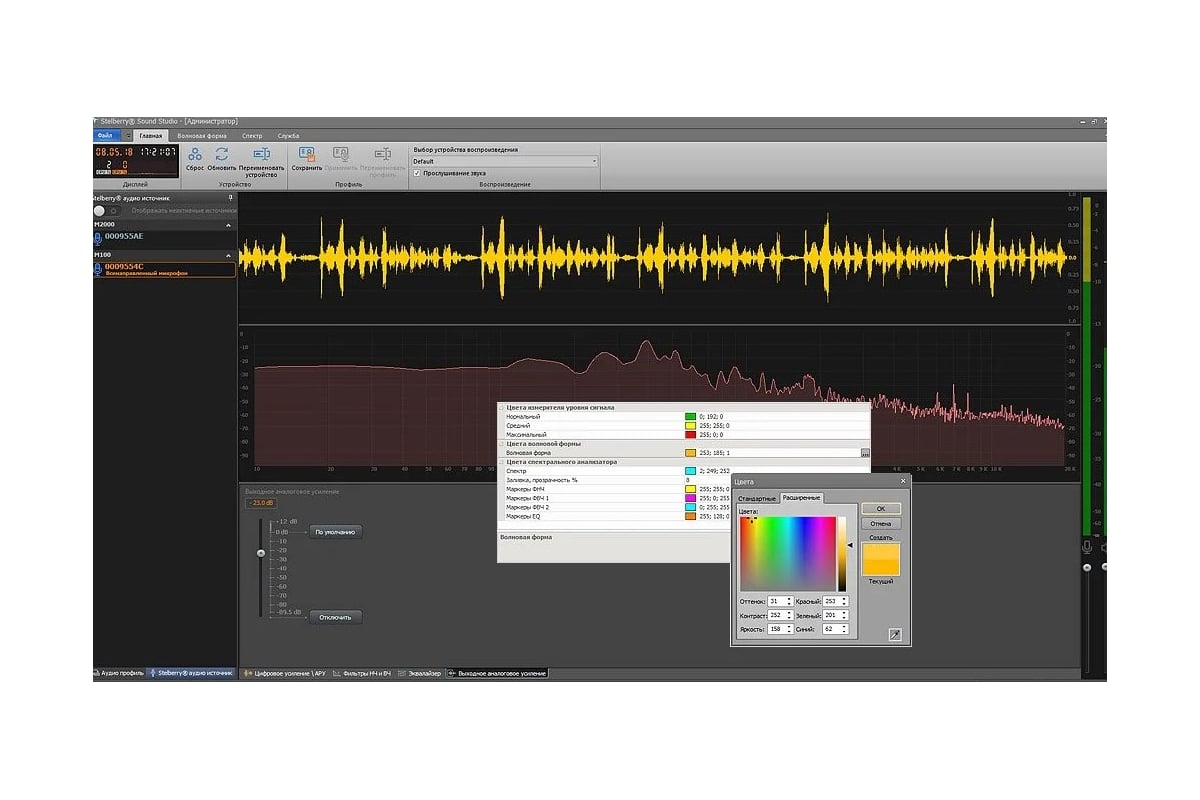Click the brightness strip in color dialog

[842, 554]
